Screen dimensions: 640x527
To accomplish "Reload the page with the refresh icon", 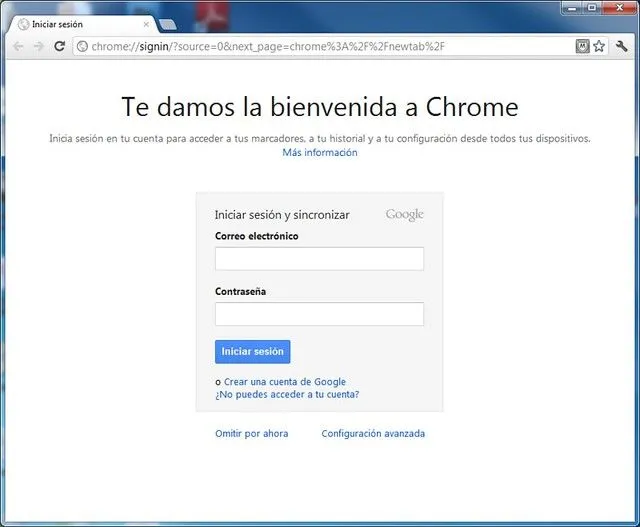I will point(60,46).
